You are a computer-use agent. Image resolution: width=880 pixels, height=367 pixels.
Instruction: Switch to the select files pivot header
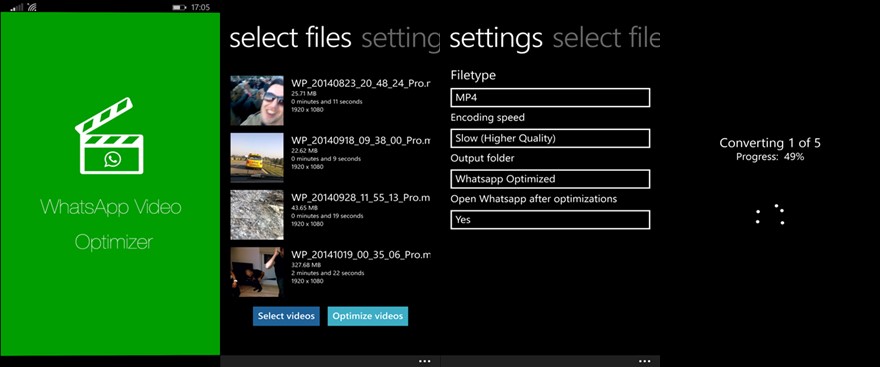[291, 38]
